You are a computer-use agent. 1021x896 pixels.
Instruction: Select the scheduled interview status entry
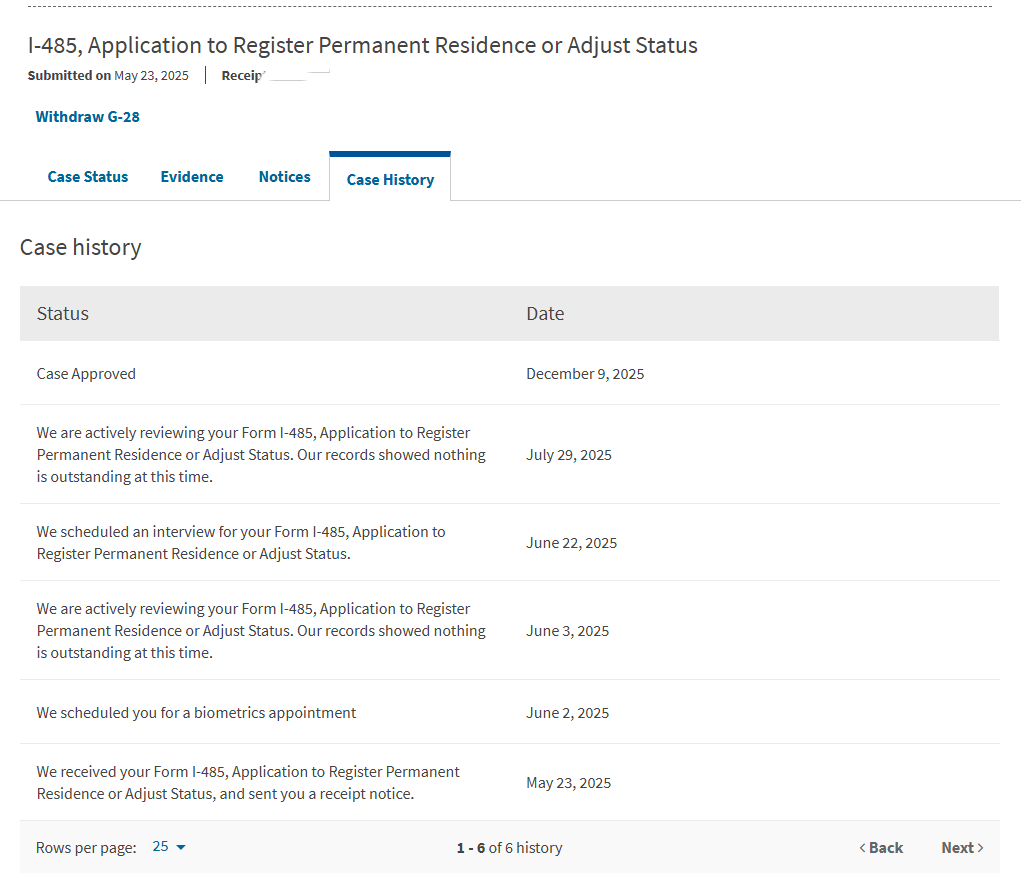[241, 543]
